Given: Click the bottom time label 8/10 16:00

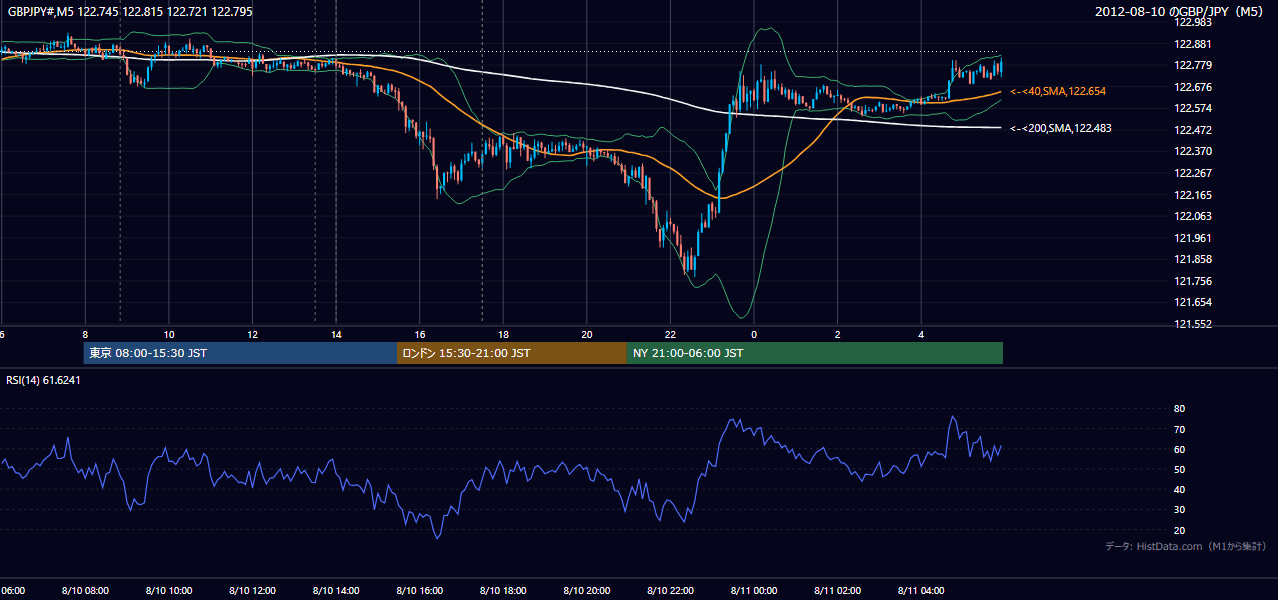Looking at the screenshot, I should tap(419, 591).
